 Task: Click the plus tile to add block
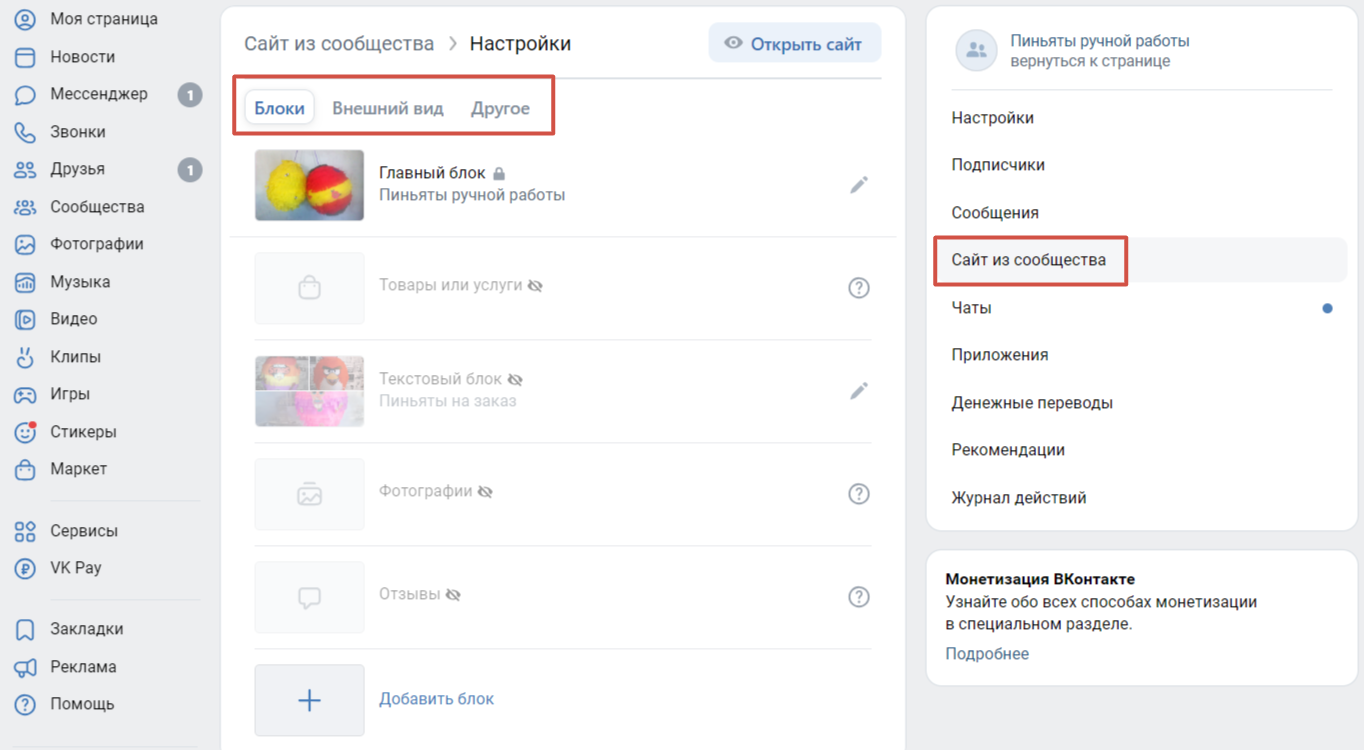309,700
